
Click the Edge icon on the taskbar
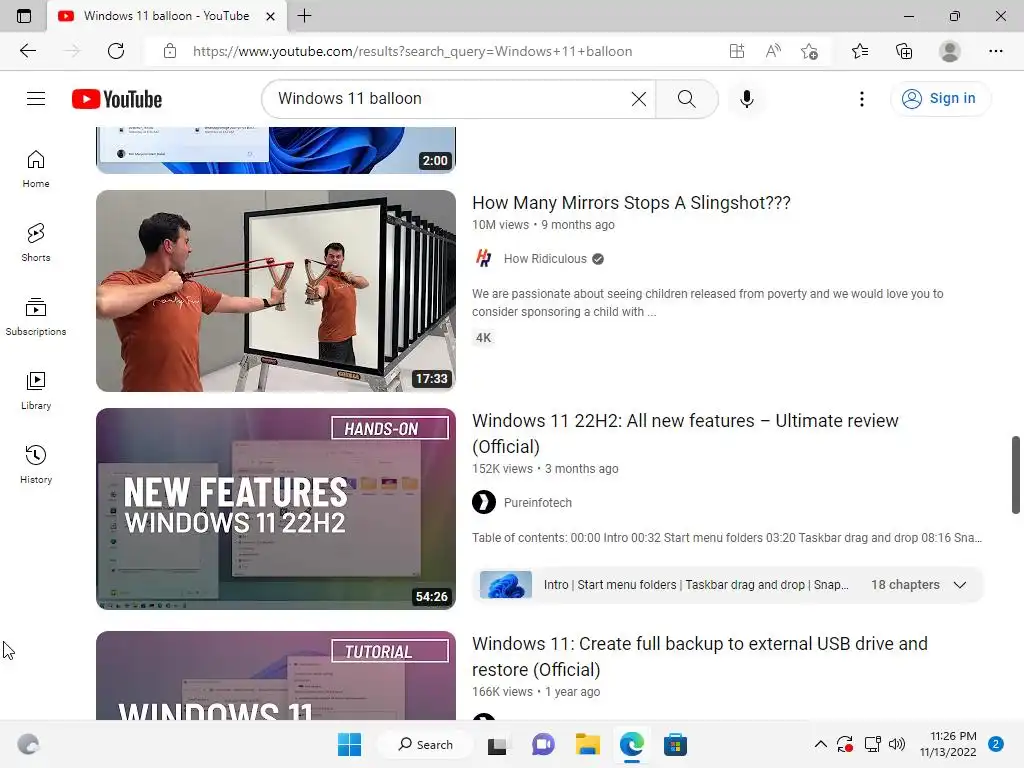click(632, 744)
